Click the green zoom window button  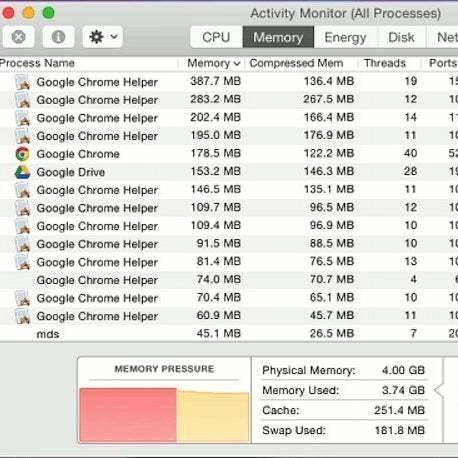[48, 13]
